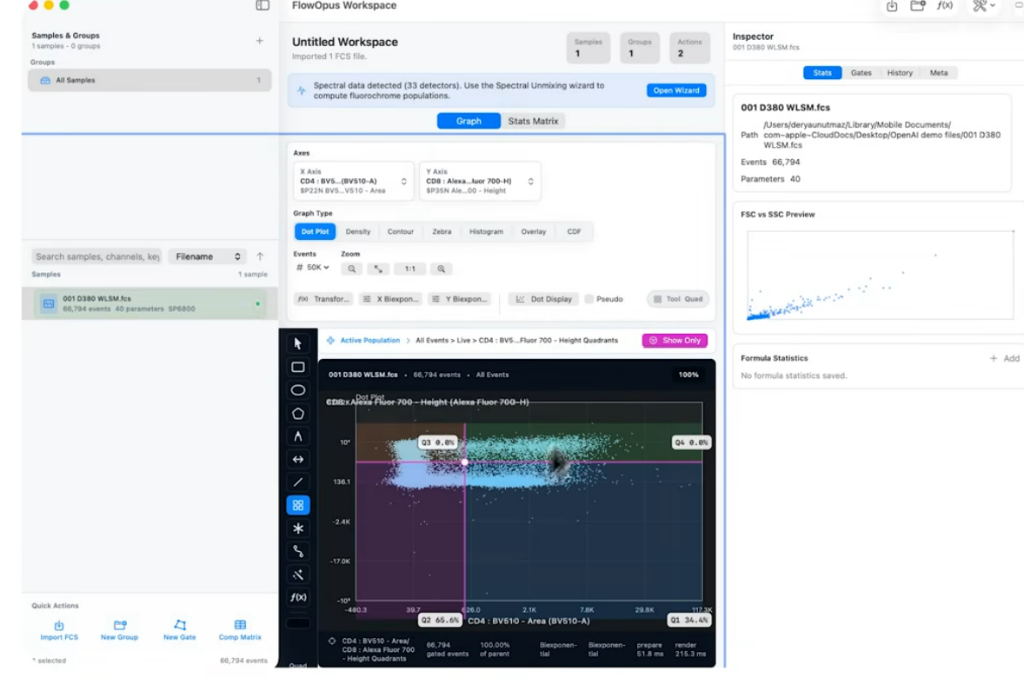The height and width of the screenshot is (690, 1024).
Task: Open the Stats tab in Inspector
Action: point(822,73)
